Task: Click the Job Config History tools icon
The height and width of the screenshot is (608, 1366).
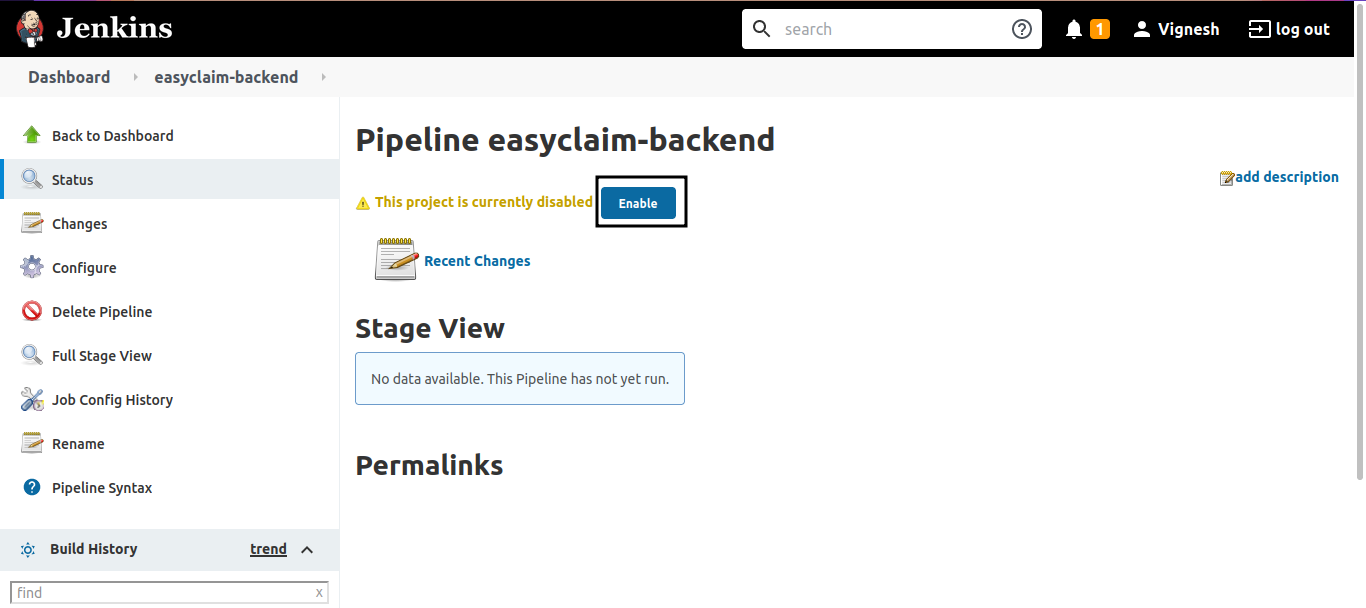Action: (32, 399)
